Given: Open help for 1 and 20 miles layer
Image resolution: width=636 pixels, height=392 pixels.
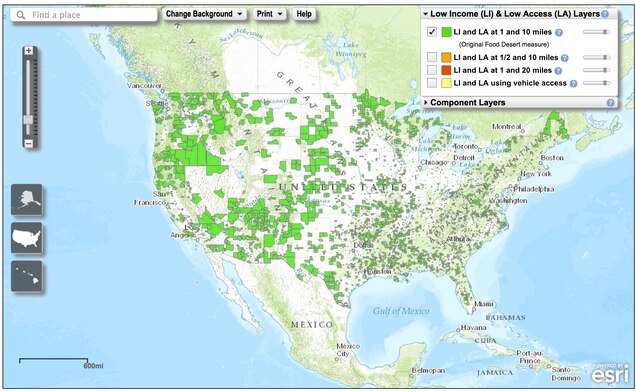Looking at the screenshot, I should click(558, 71).
